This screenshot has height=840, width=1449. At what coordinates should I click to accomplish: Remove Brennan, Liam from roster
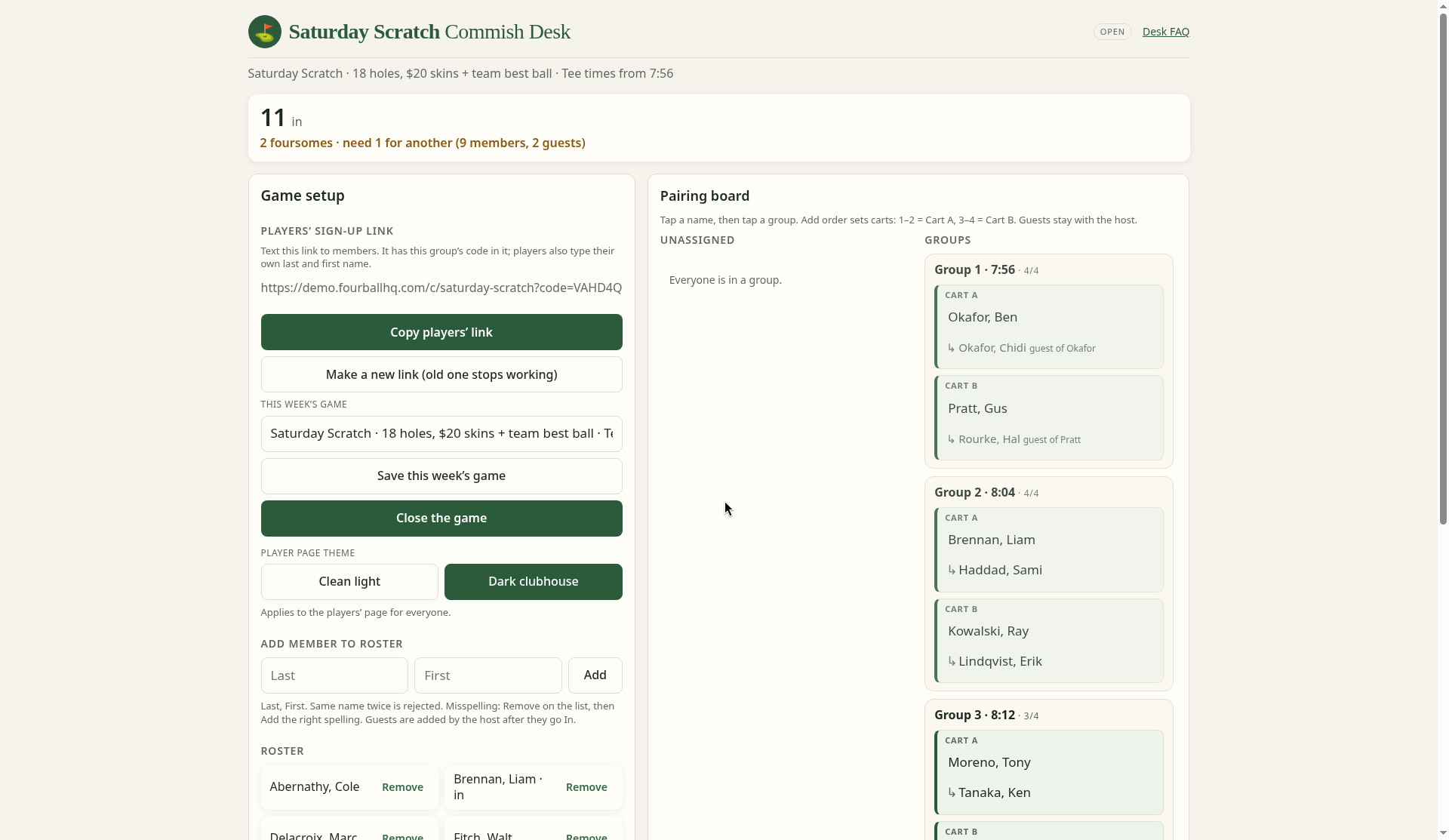tap(586, 787)
